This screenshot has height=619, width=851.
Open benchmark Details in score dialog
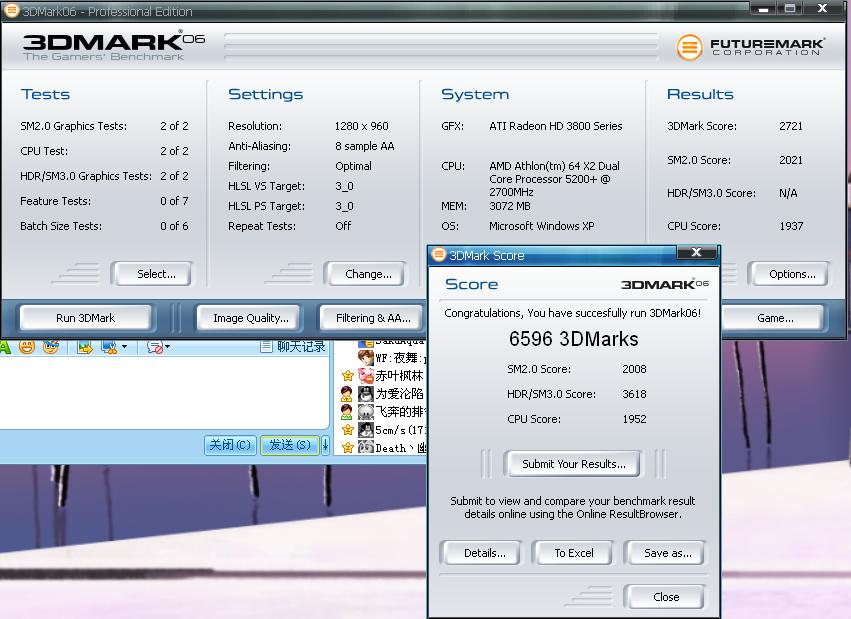484,553
